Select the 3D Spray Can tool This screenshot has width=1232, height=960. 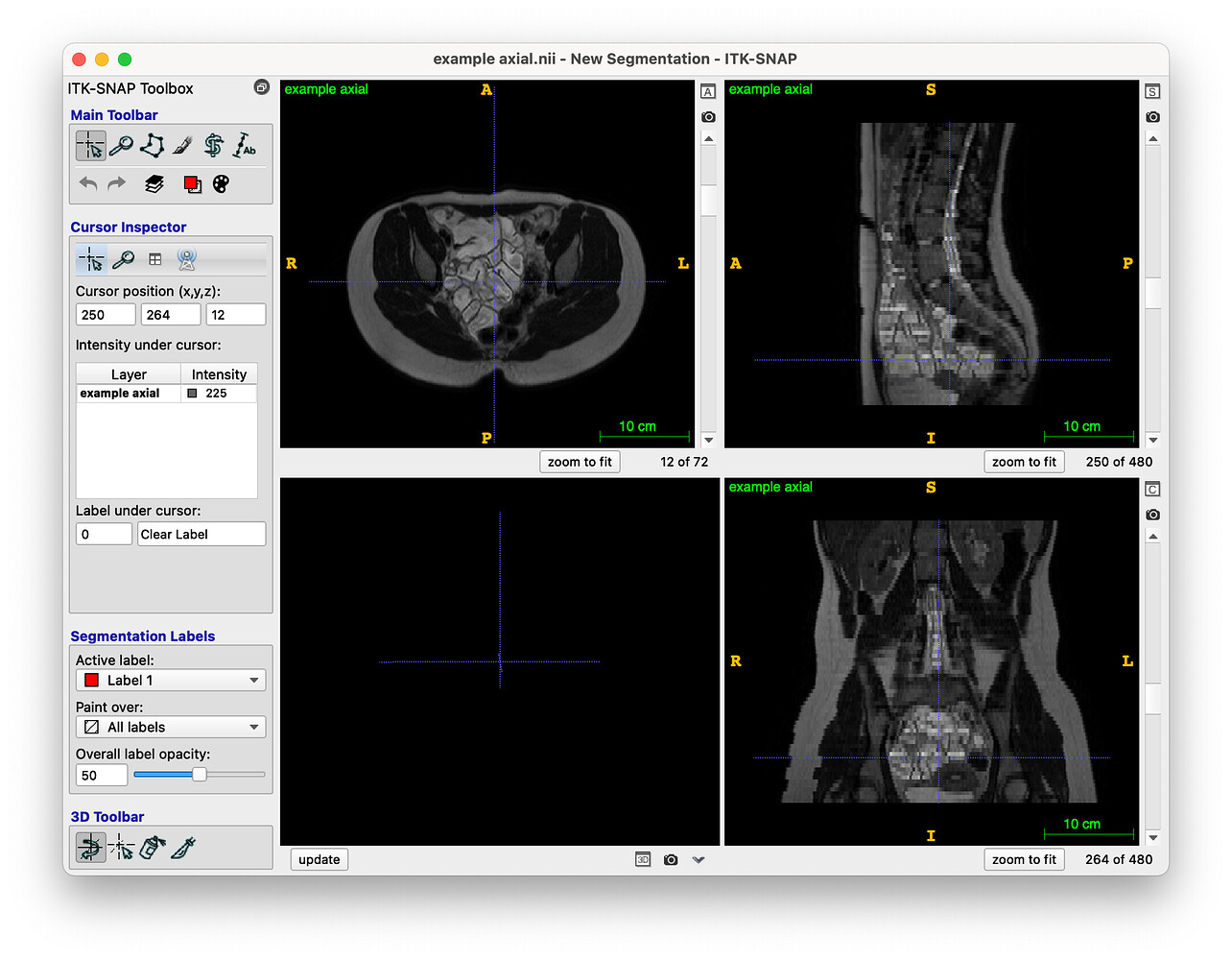click(152, 848)
